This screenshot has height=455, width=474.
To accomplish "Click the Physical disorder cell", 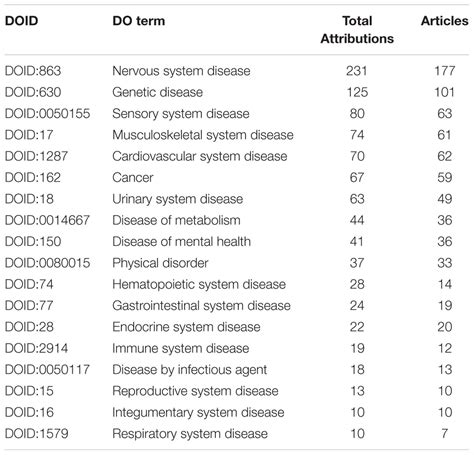I will pos(160,263).
